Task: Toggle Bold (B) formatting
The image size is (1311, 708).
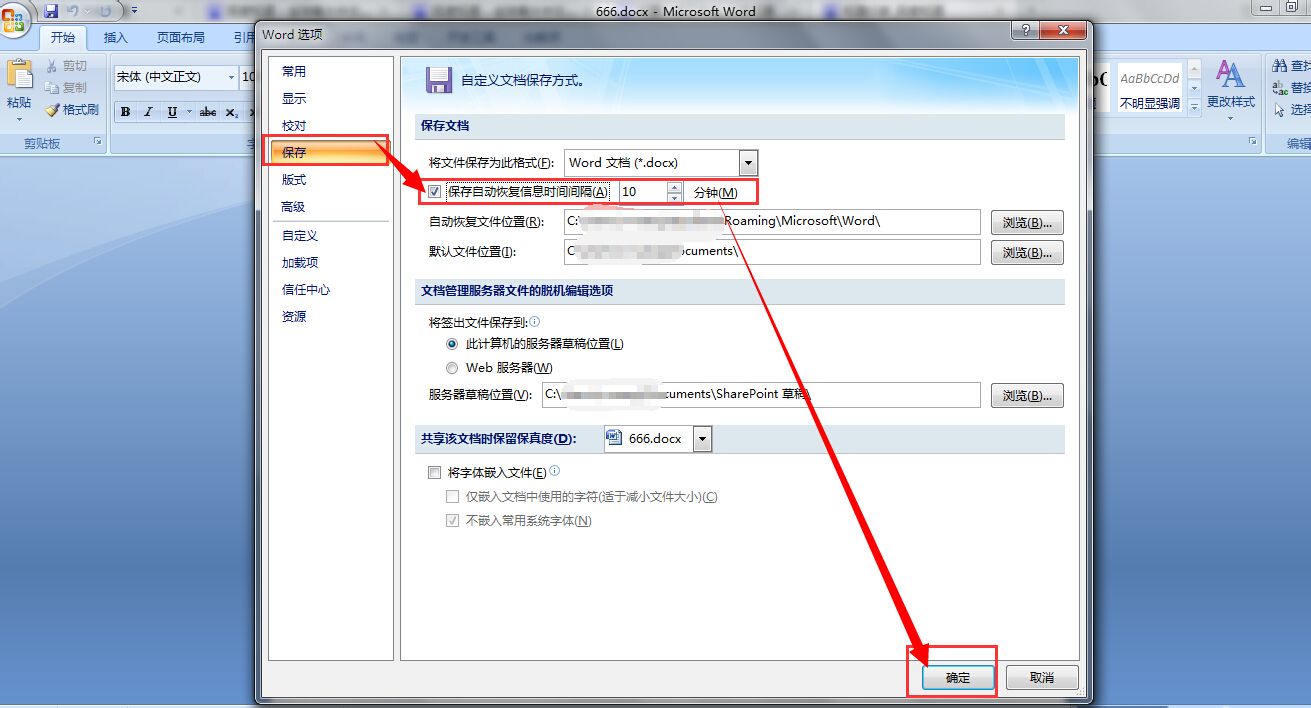Action: 125,112
